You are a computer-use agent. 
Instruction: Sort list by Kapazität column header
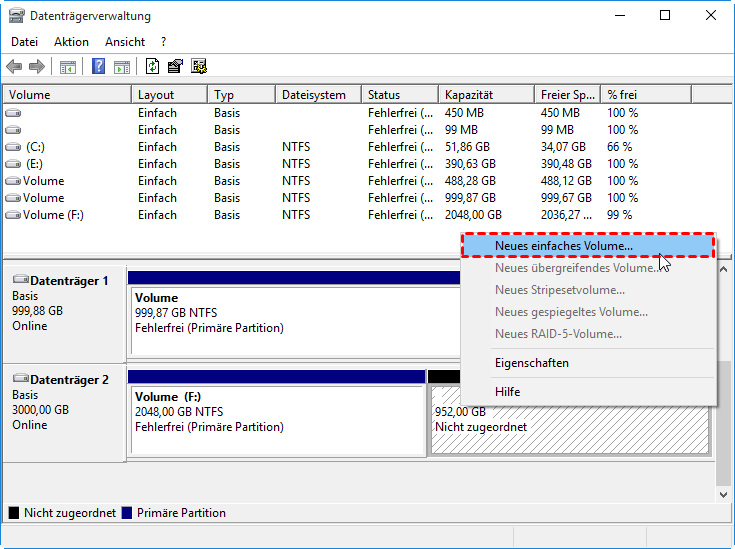tap(468, 95)
